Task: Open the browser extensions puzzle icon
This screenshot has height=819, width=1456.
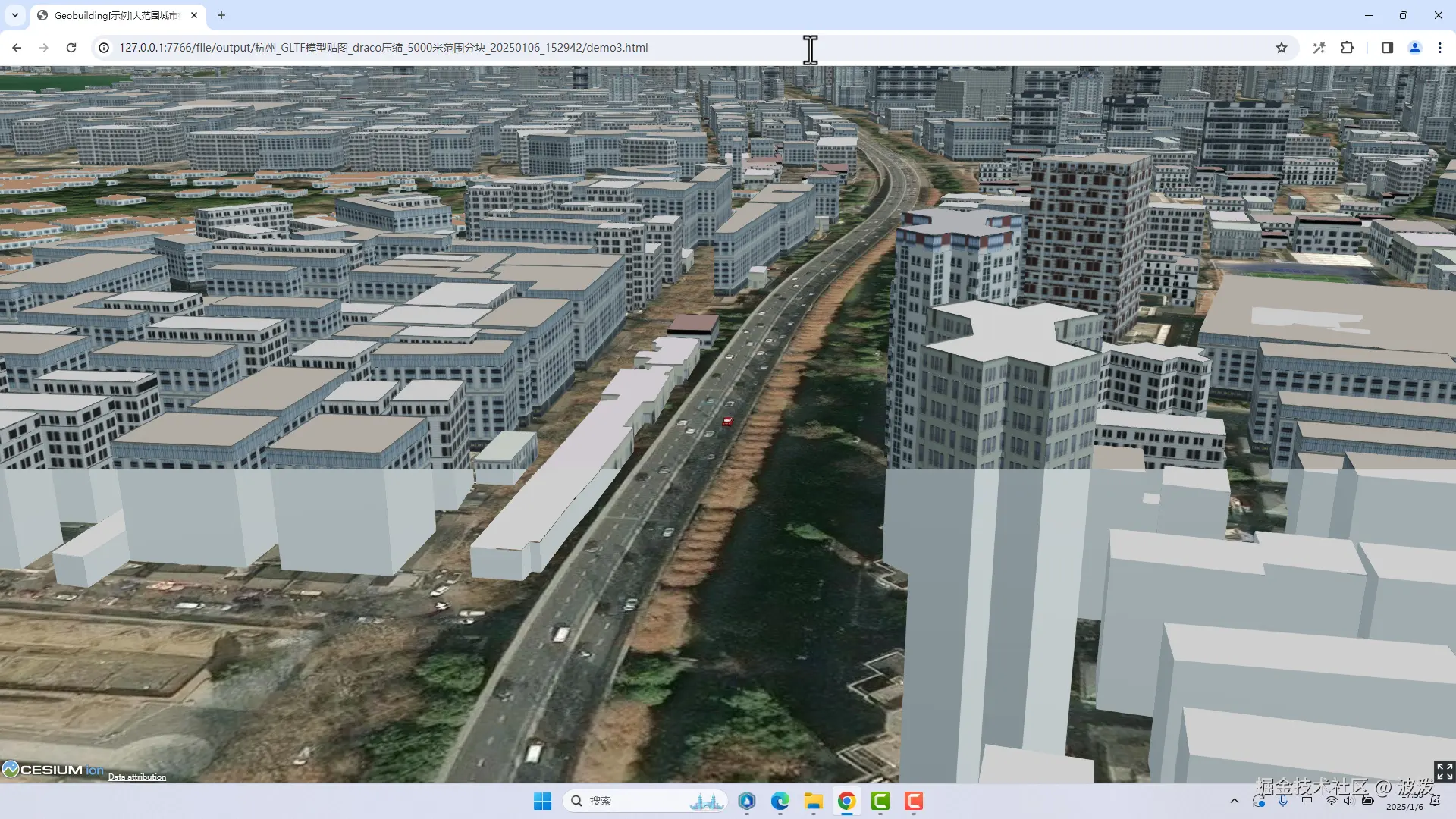Action: tap(1347, 48)
